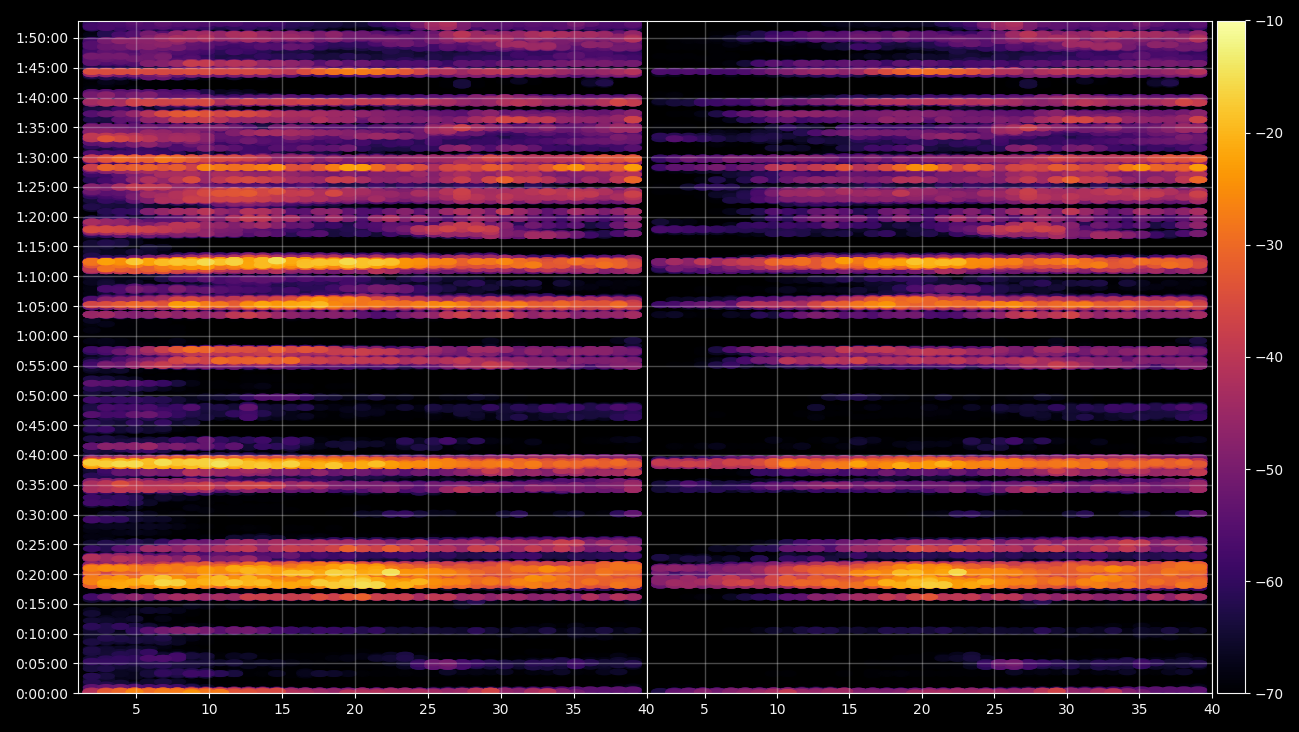Click x-axis label 15 under left spectrogram
The image size is (1299, 732).
pyautogui.click(x=282, y=710)
